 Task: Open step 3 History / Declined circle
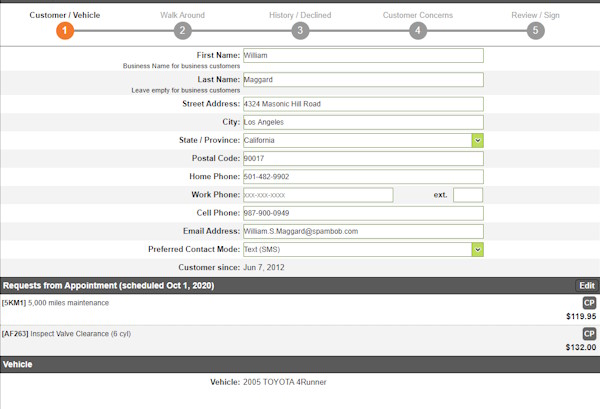click(301, 31)
